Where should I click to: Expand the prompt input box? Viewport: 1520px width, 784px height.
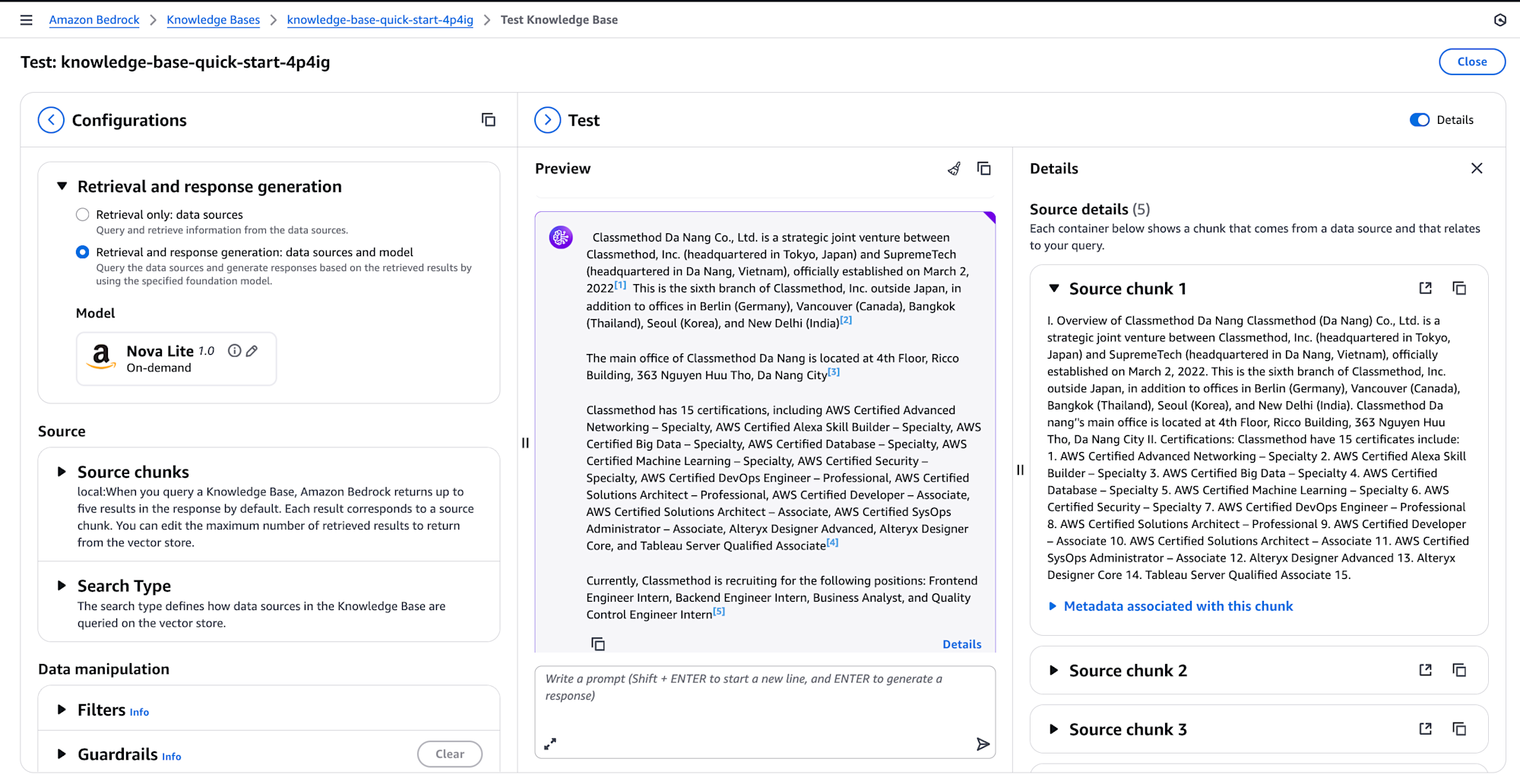pos(550,744)
